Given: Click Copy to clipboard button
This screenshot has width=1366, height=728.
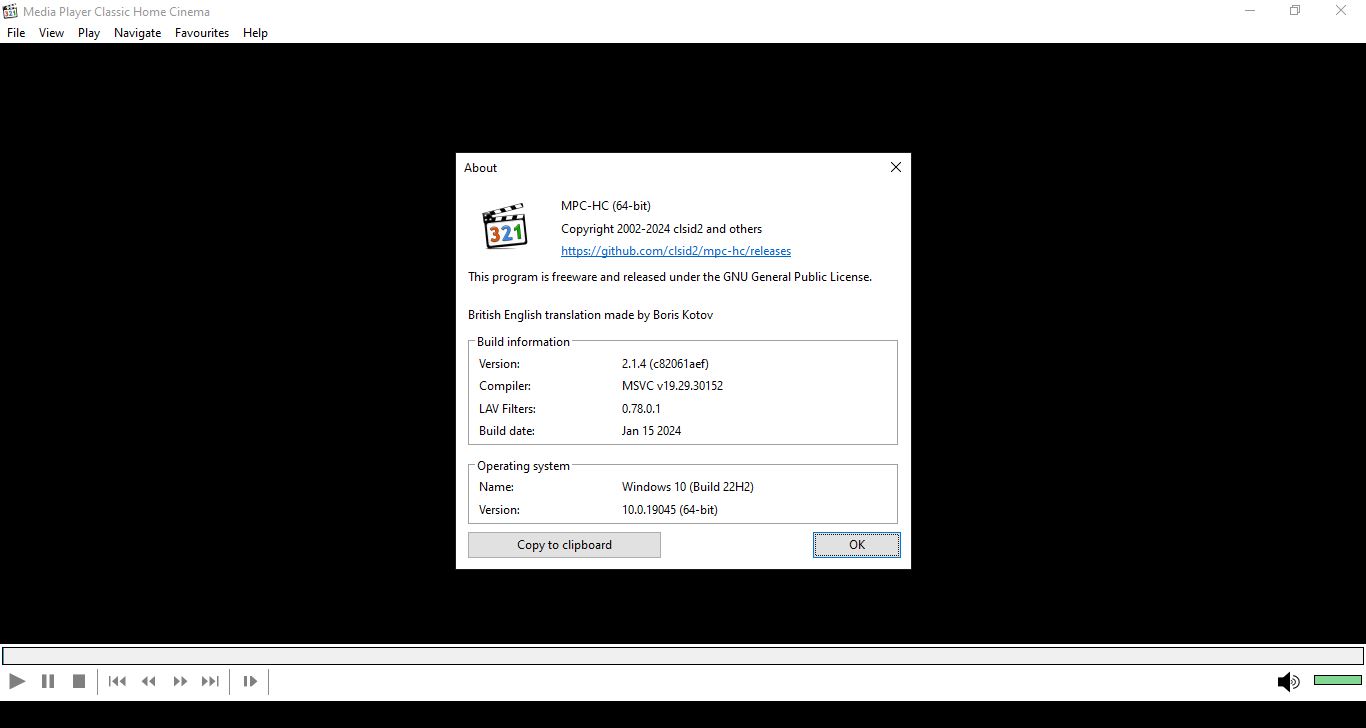Looking at the screenshot, I should 564,545.
